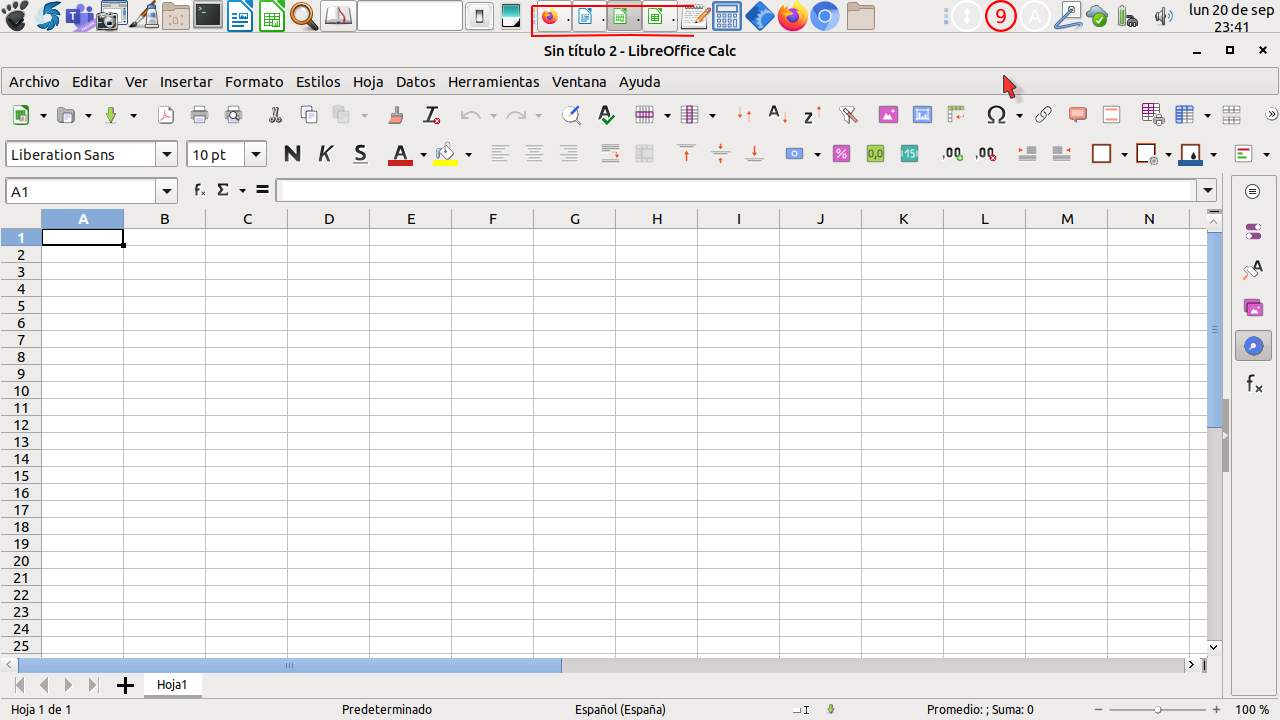
Task: Open the 10 pt font size dropdown
Action: pos(256,154)
